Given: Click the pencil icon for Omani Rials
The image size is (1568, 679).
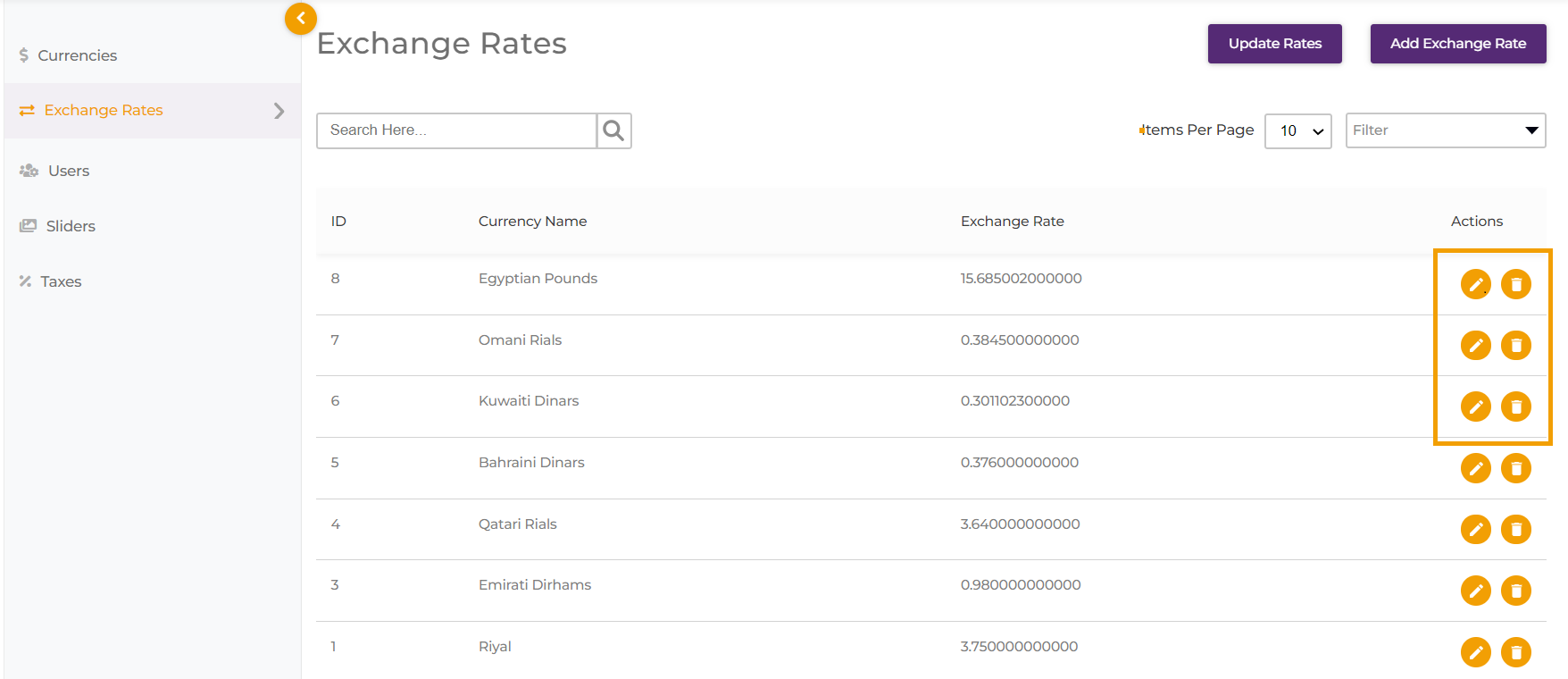Looking at the screenshot, I should click(1475, 345).
